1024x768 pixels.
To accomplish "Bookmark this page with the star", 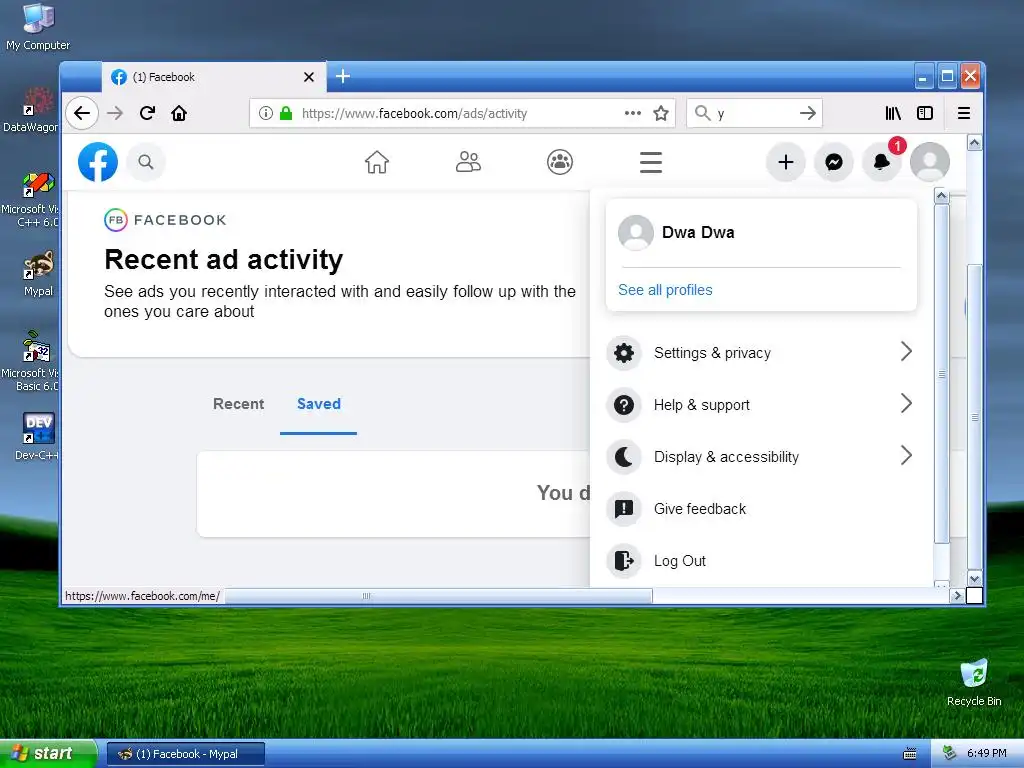I will [x=661, y=113].
